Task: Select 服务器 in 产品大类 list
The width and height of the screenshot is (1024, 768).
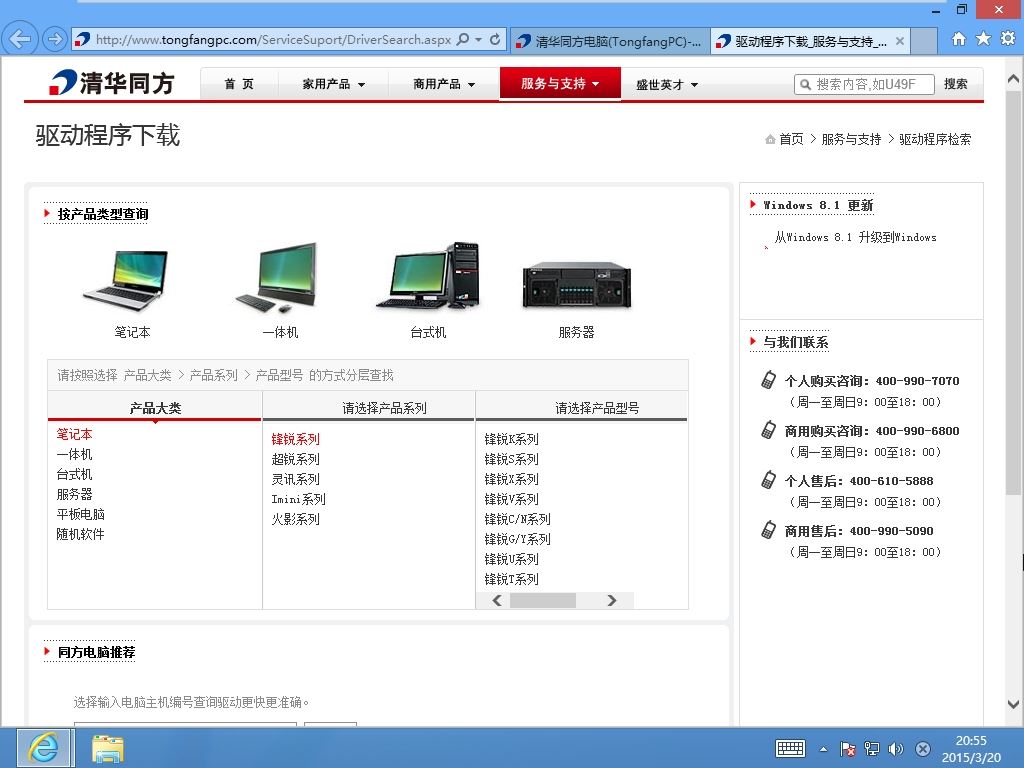Action: (x=74, y=494)
